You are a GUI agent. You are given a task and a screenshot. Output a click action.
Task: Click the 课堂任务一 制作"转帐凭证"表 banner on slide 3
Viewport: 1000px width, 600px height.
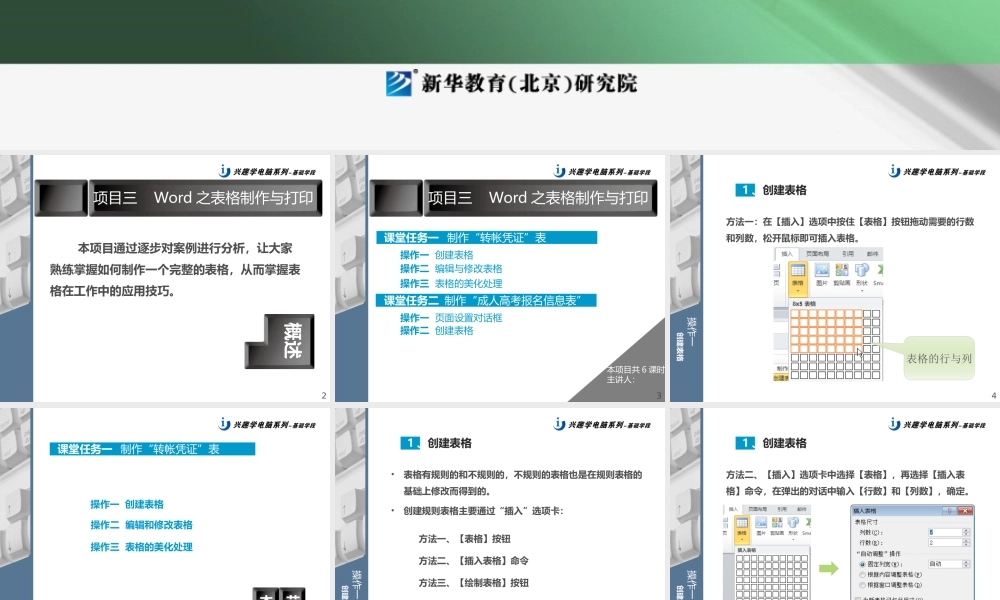[486, 238]
